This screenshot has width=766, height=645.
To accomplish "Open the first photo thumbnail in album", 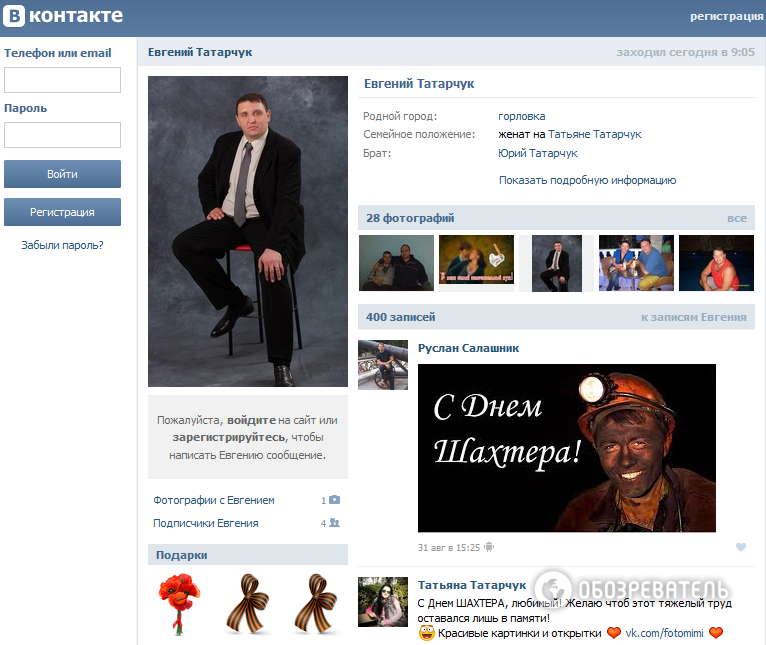I will (396, 263).
